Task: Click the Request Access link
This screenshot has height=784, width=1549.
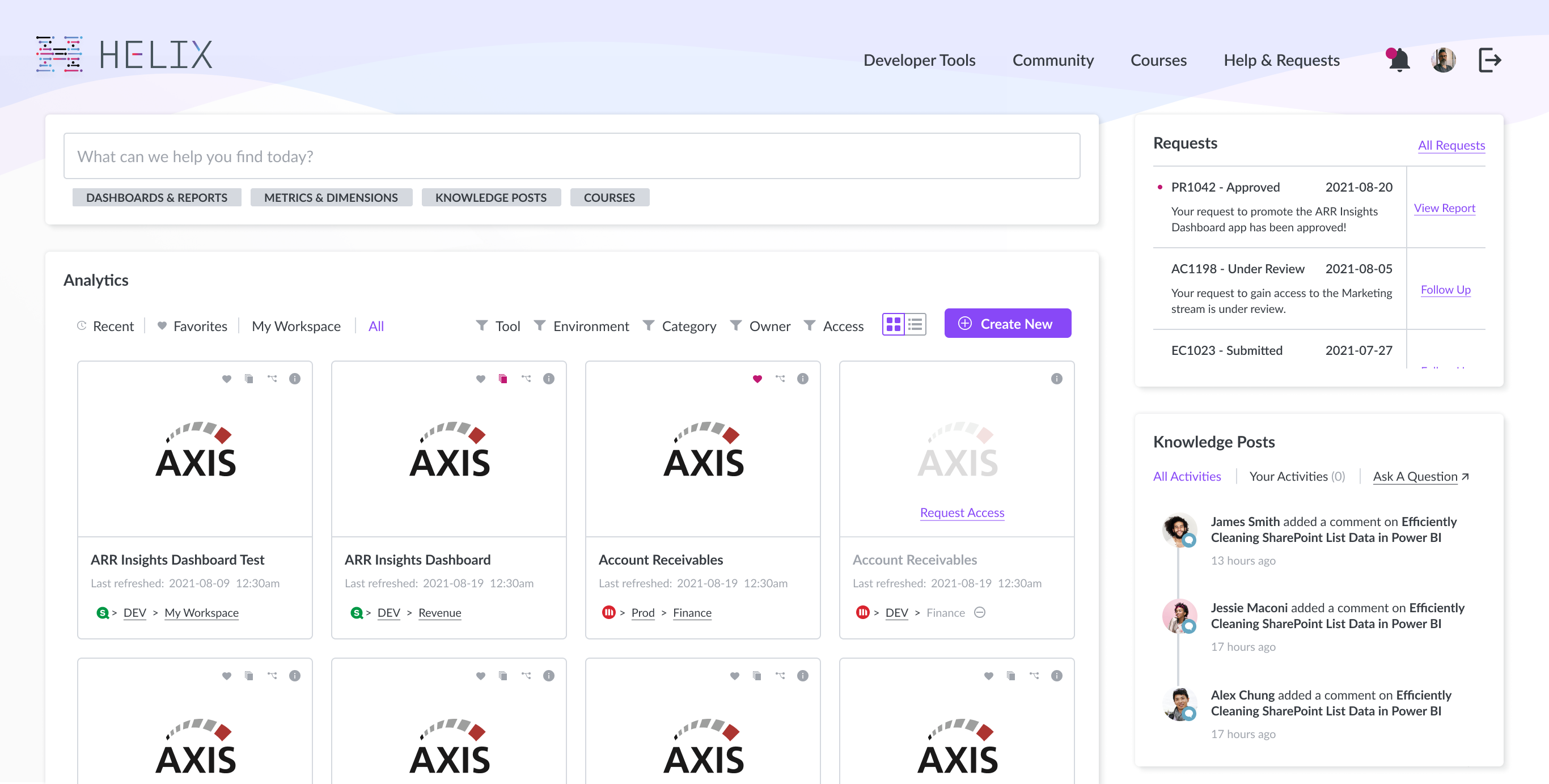Action: [x=962, y=512]
